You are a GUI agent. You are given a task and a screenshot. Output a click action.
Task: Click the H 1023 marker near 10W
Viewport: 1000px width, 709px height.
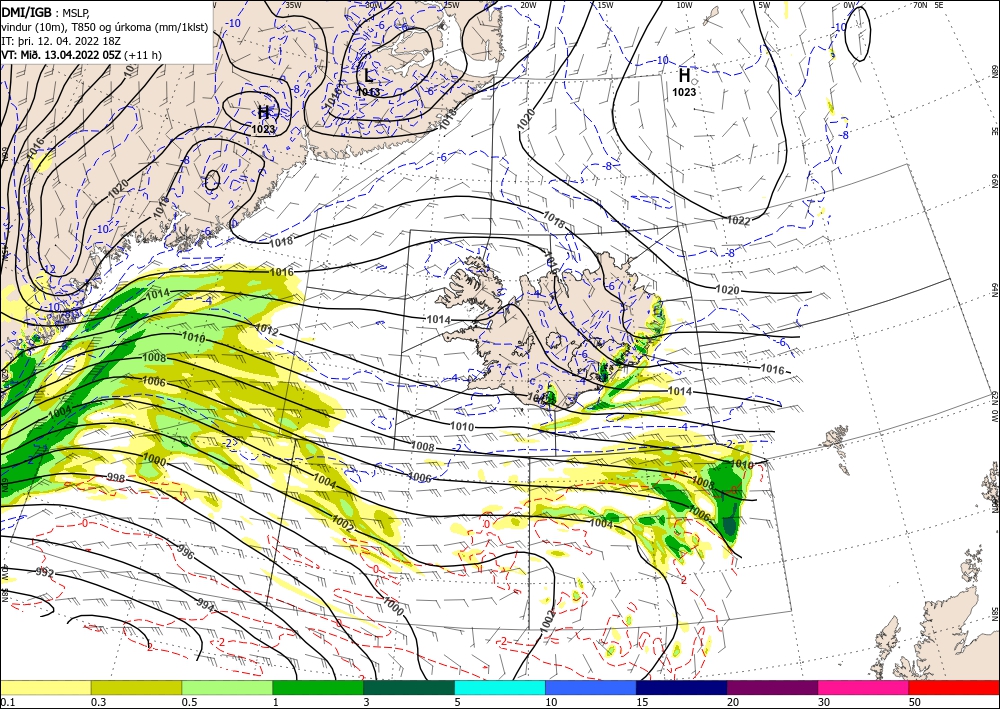click(684, 82)
